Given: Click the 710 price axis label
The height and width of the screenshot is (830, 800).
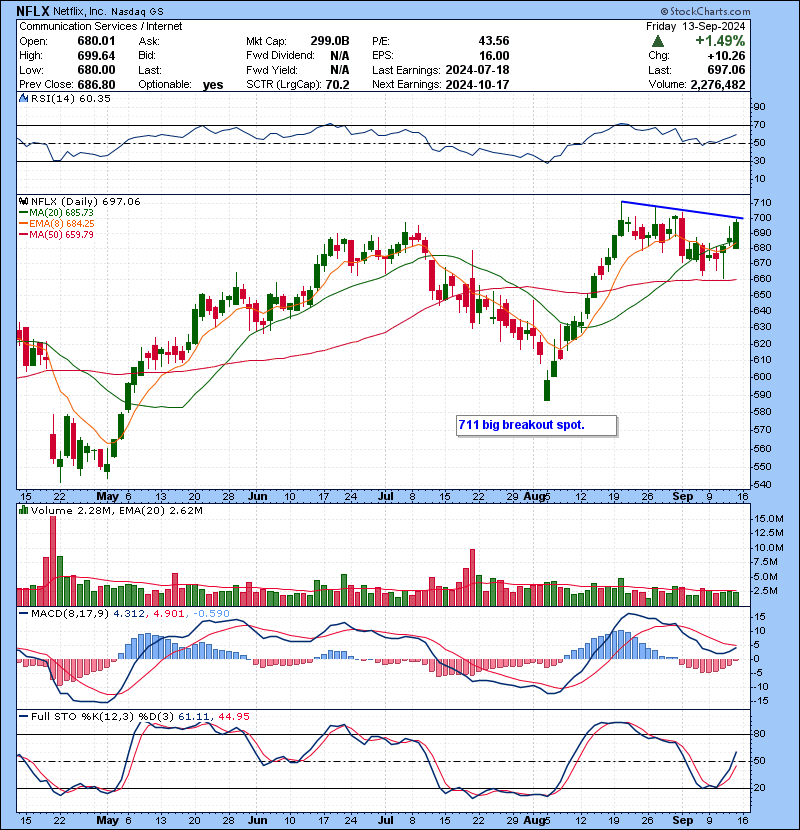Looking at the screenshot, I should [762, 203].
